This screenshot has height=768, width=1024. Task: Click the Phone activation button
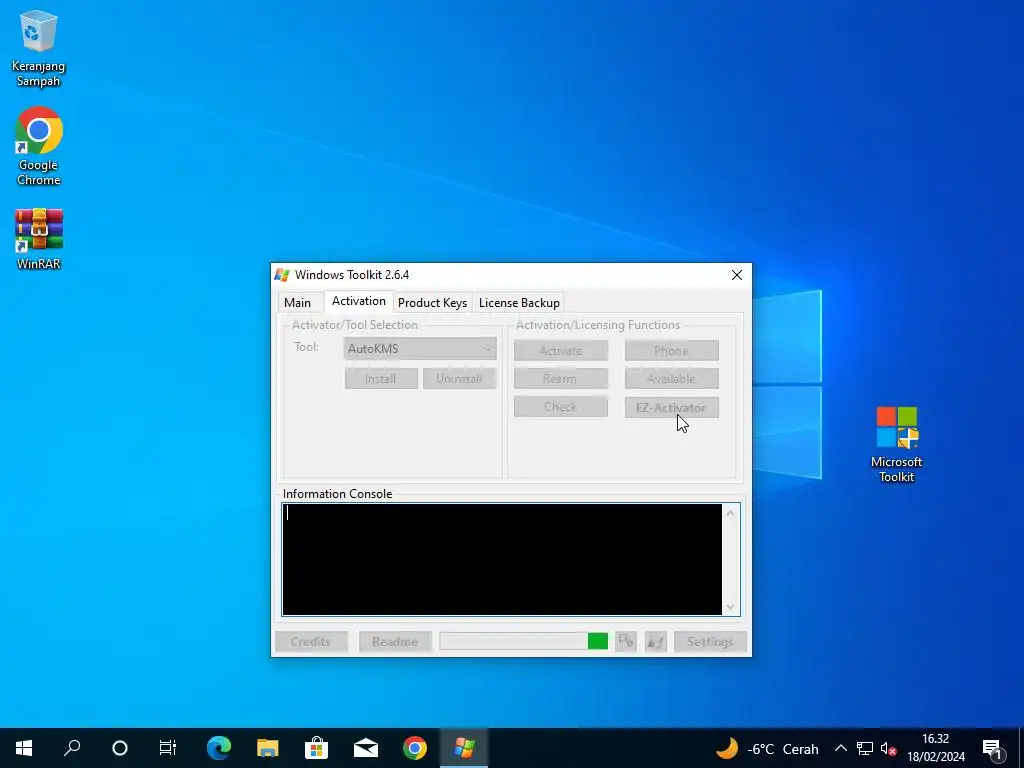[x=671, y=351]
